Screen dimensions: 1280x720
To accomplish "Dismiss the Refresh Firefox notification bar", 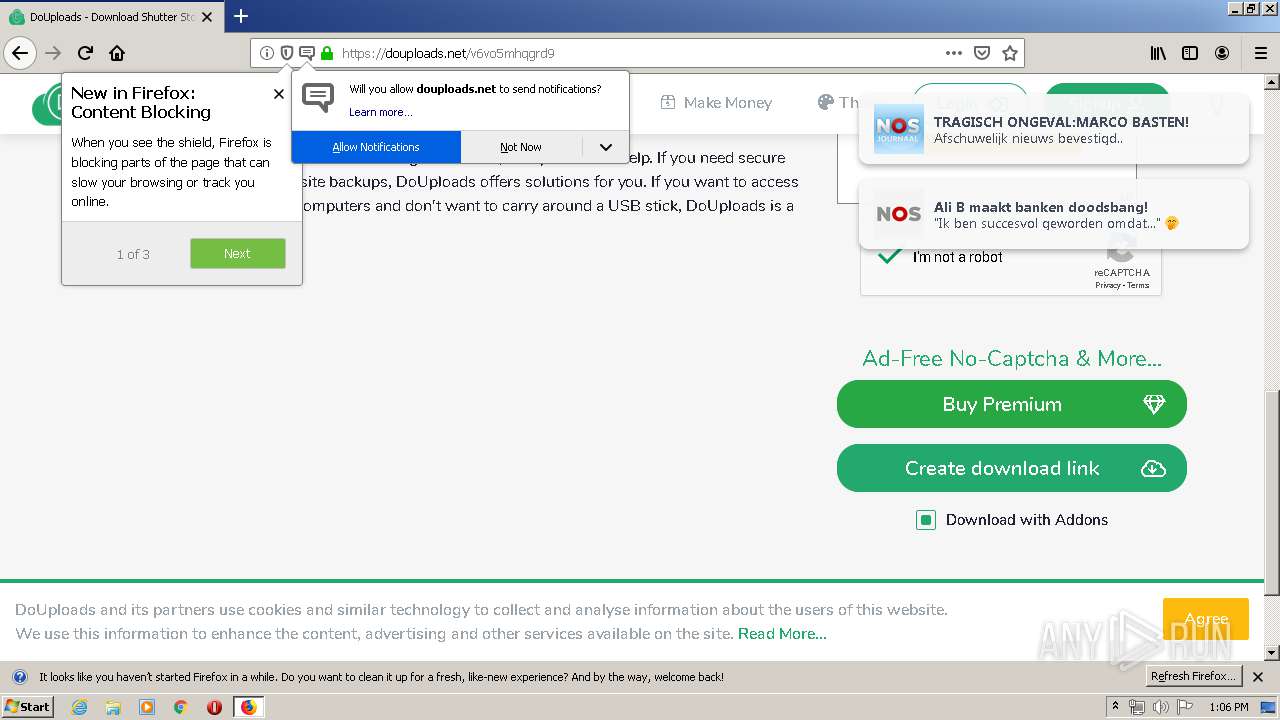I will (x=1258, y=677).
